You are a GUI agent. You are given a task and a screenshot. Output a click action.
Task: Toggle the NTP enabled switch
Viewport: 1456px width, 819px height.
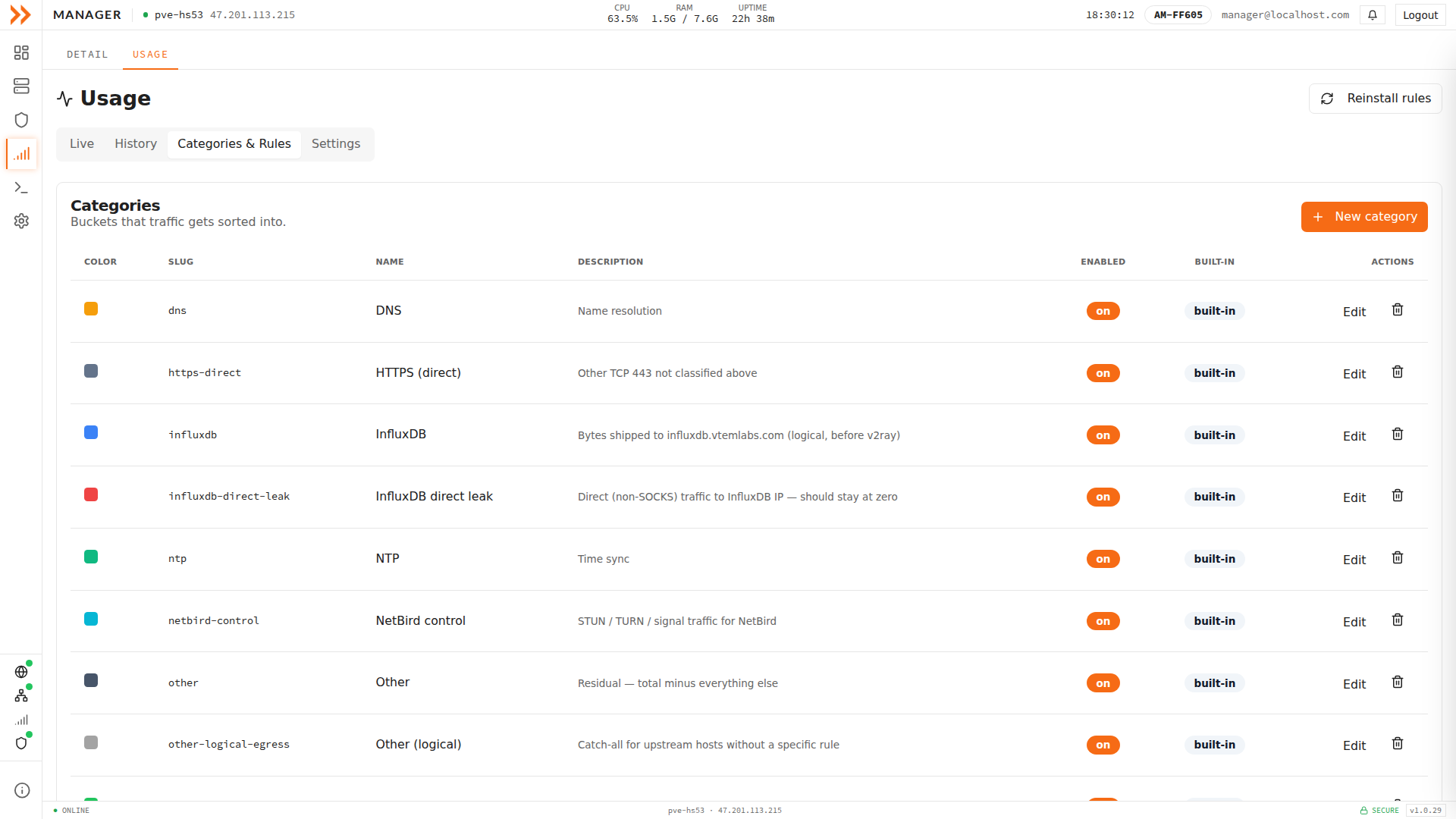[x=1103, y=559]
